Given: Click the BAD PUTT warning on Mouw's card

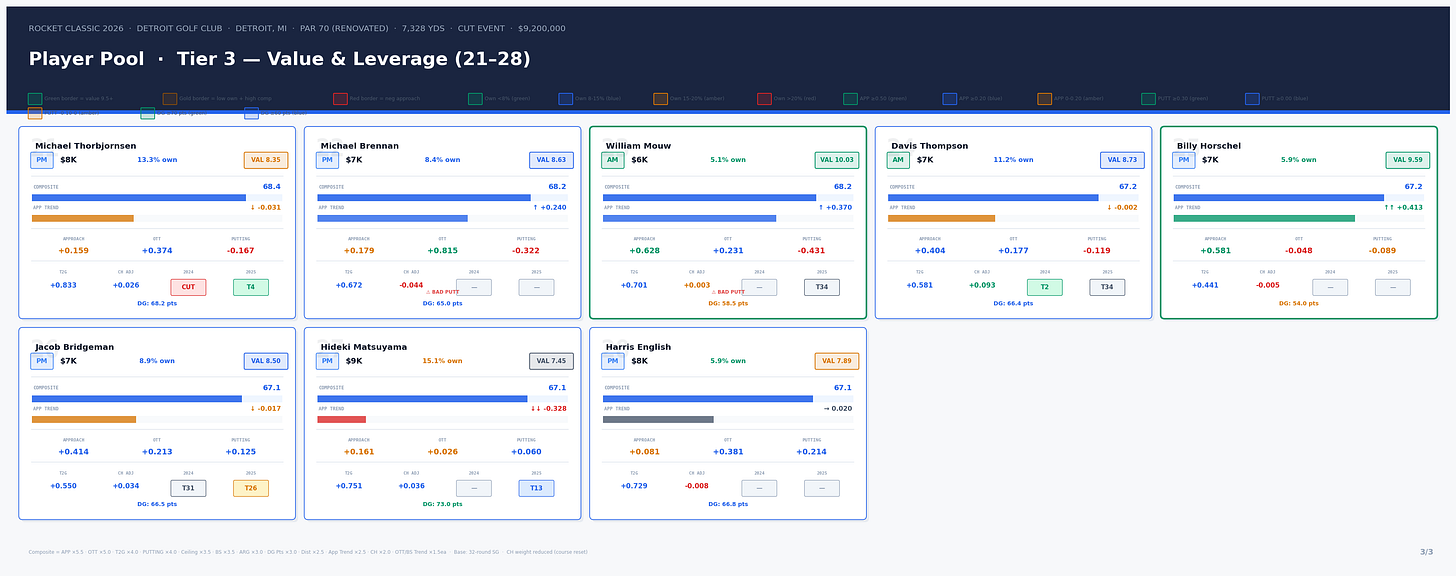Looking at the screenshot, I should tap(728, 292).
